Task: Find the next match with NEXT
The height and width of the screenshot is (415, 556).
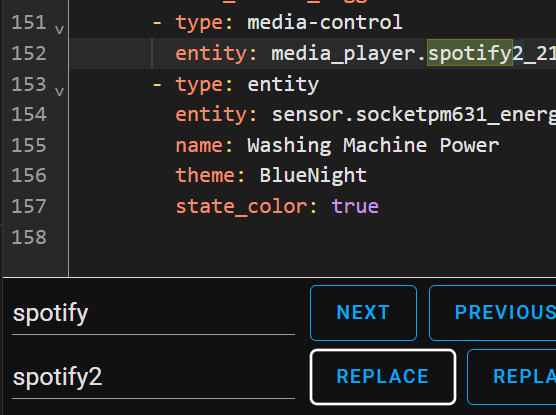Action: [x=363, y=313]
